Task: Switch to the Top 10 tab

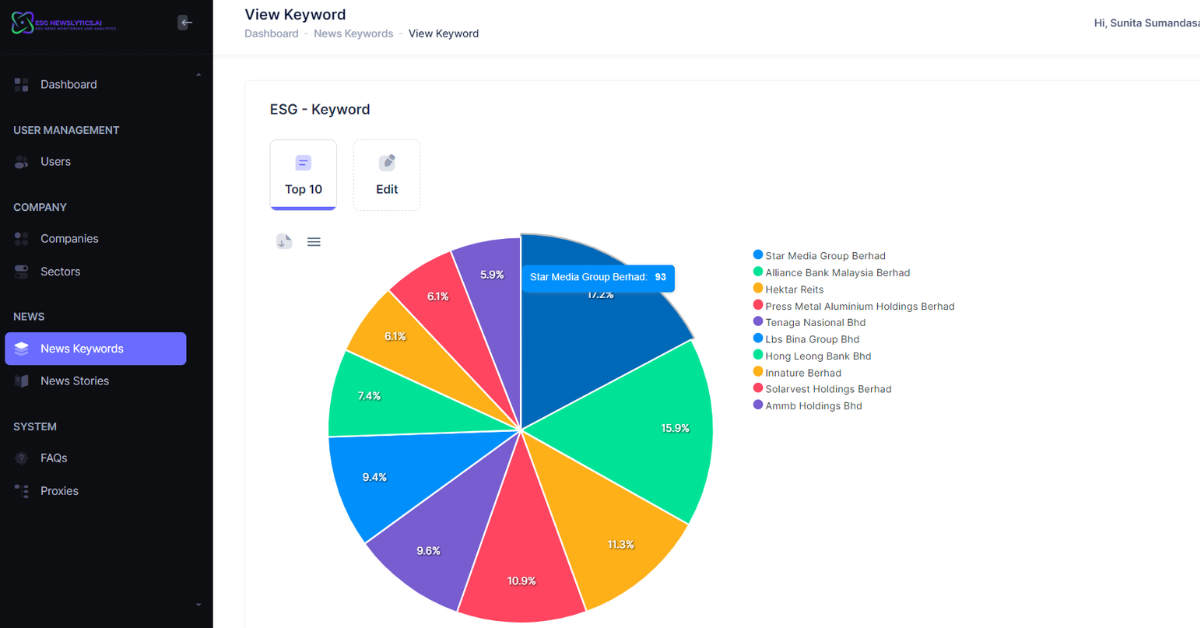Action: tap(303, 175)
